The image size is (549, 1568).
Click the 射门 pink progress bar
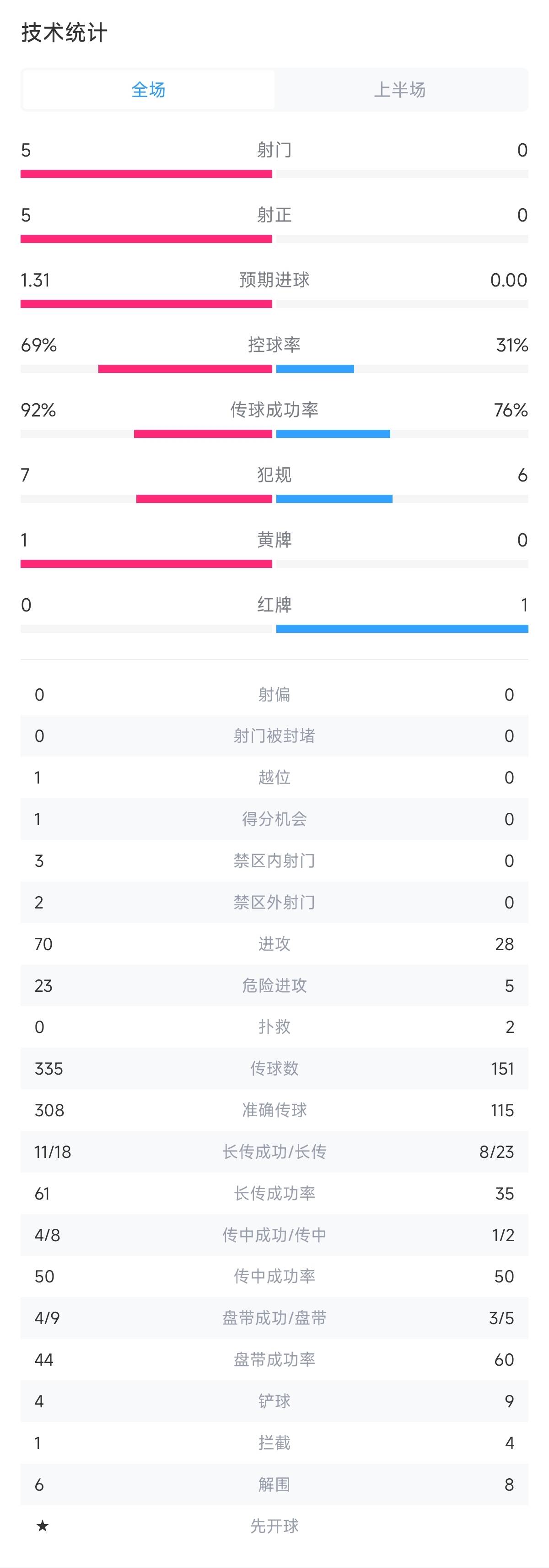coord(146,174)
